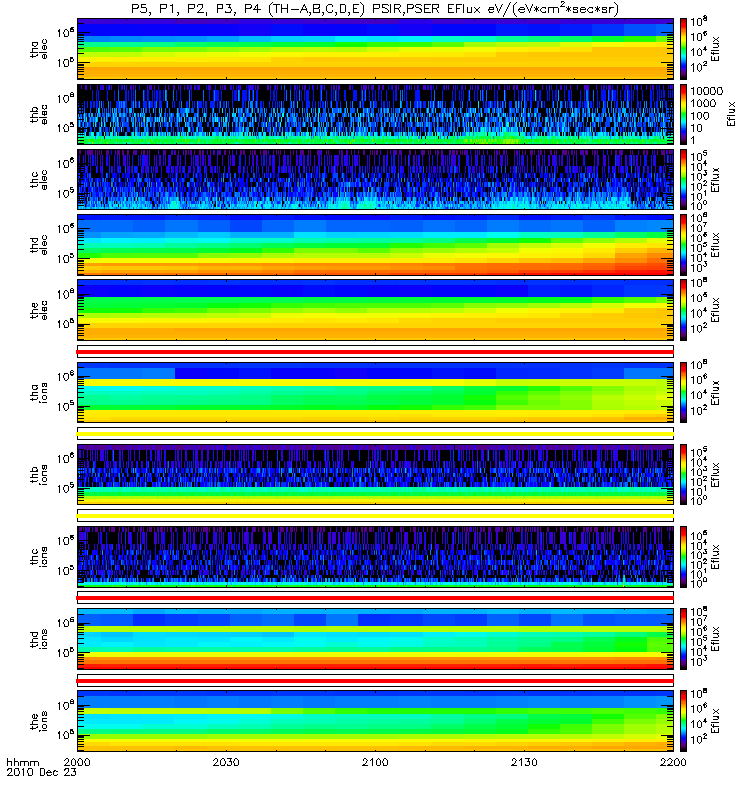Click the 1000 tick on thb elec colorbar
750x800 pixels.
704,103
